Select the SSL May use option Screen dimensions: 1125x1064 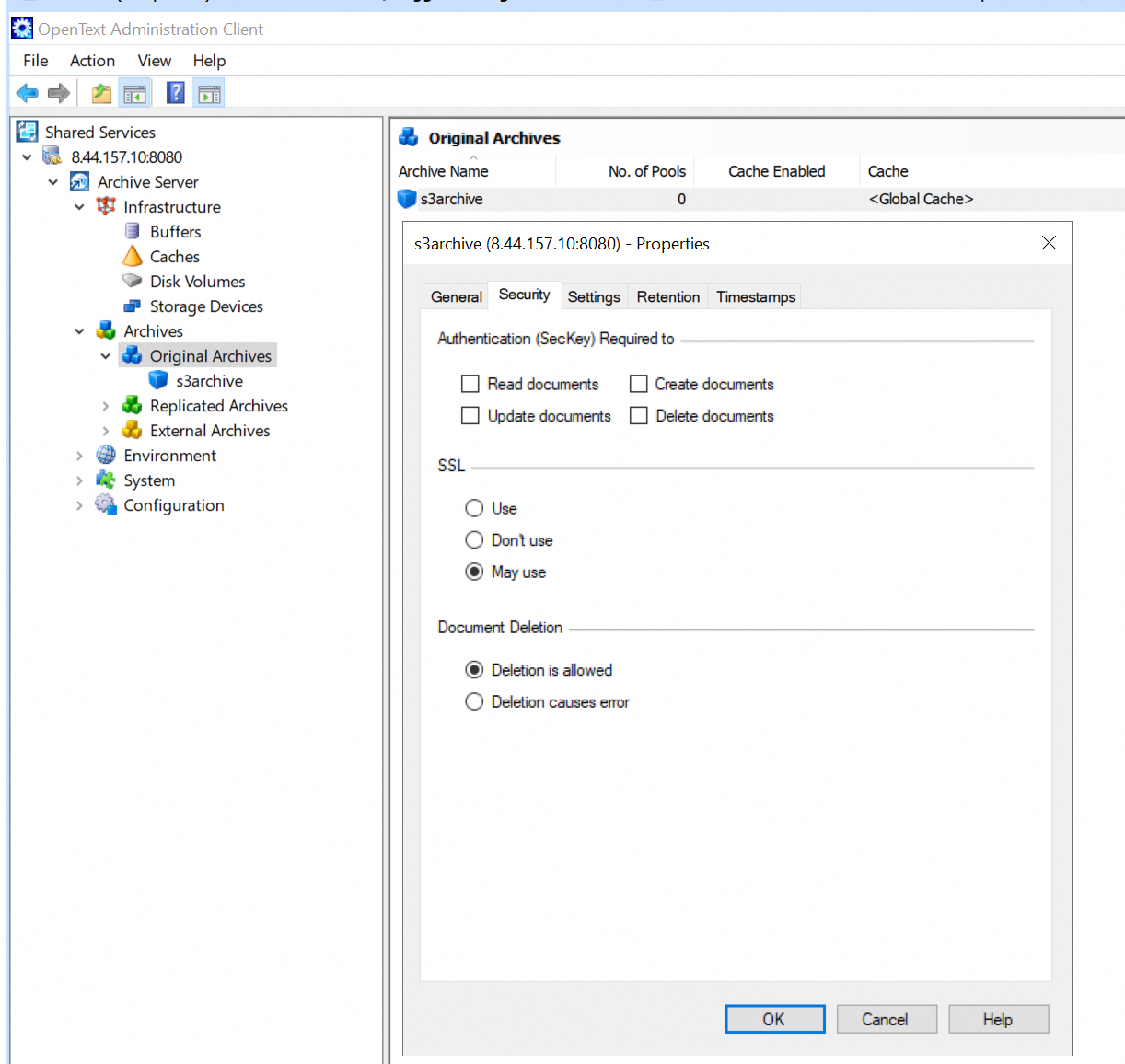click(474, 572)
